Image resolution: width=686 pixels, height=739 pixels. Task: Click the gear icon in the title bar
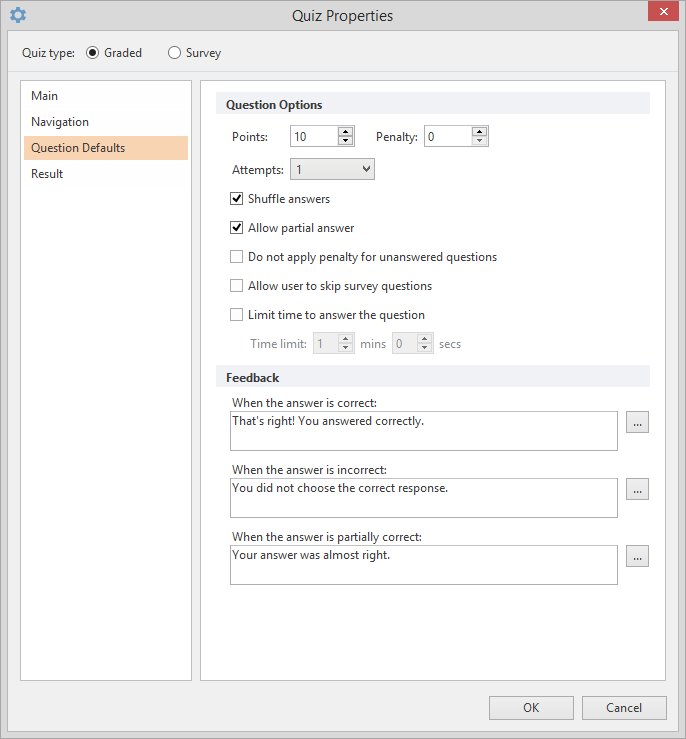click(18, 15)
